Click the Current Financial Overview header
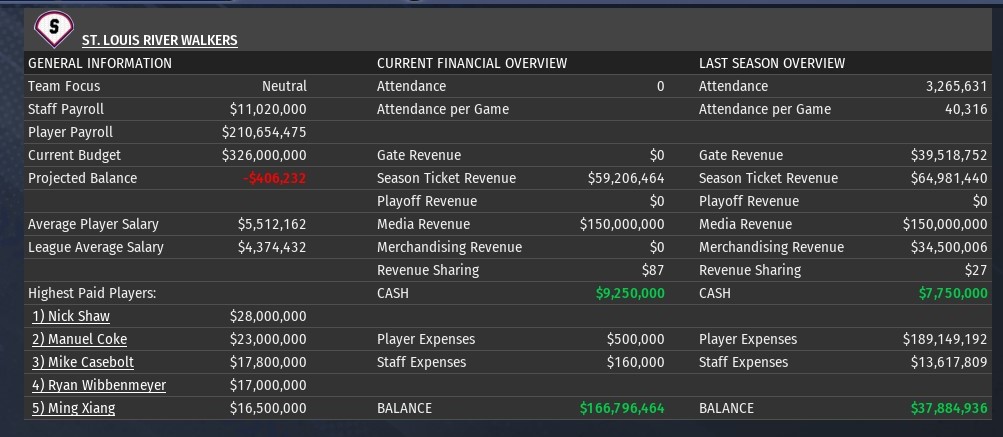 472,63
